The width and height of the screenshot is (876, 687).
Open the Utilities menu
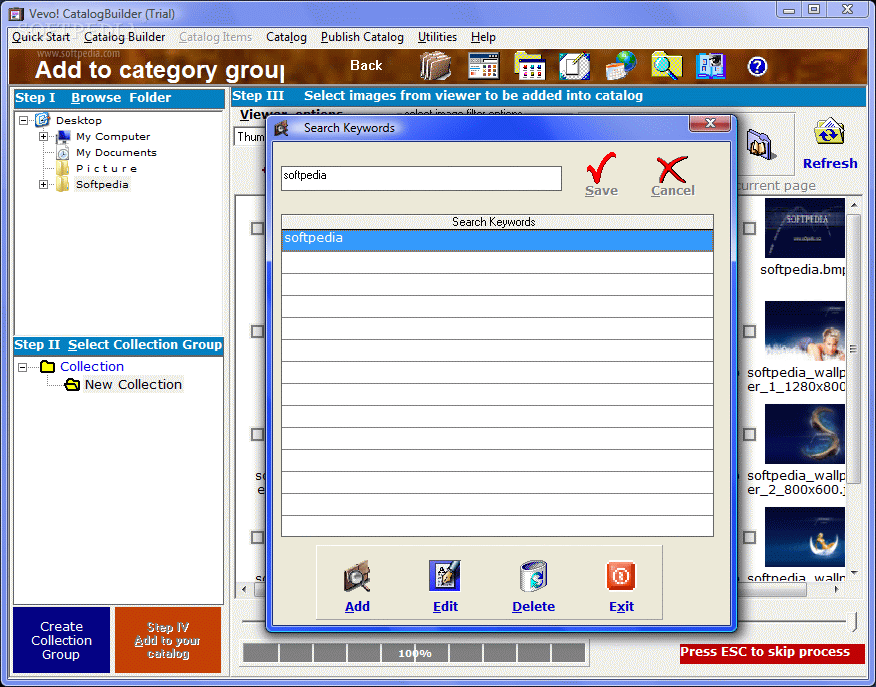437,37
